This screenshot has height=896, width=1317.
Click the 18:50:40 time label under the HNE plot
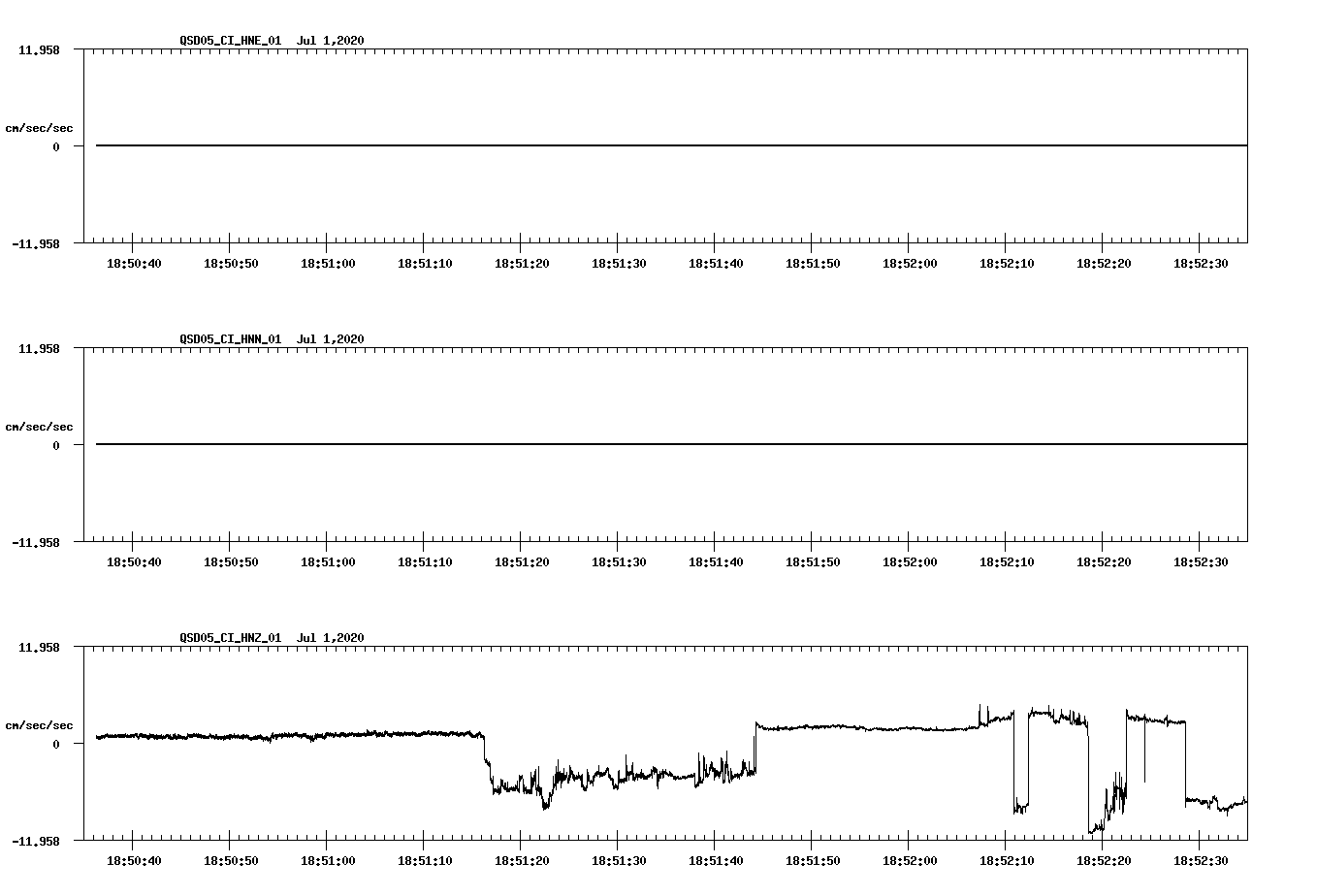point(134,264)
